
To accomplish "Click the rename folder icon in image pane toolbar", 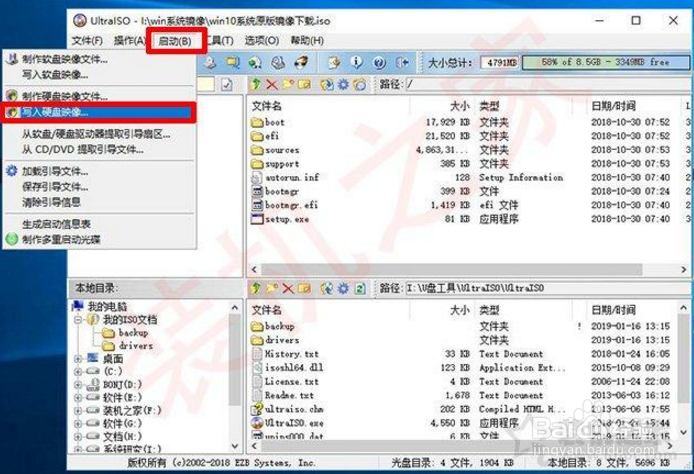I will [x=304, y=84].
